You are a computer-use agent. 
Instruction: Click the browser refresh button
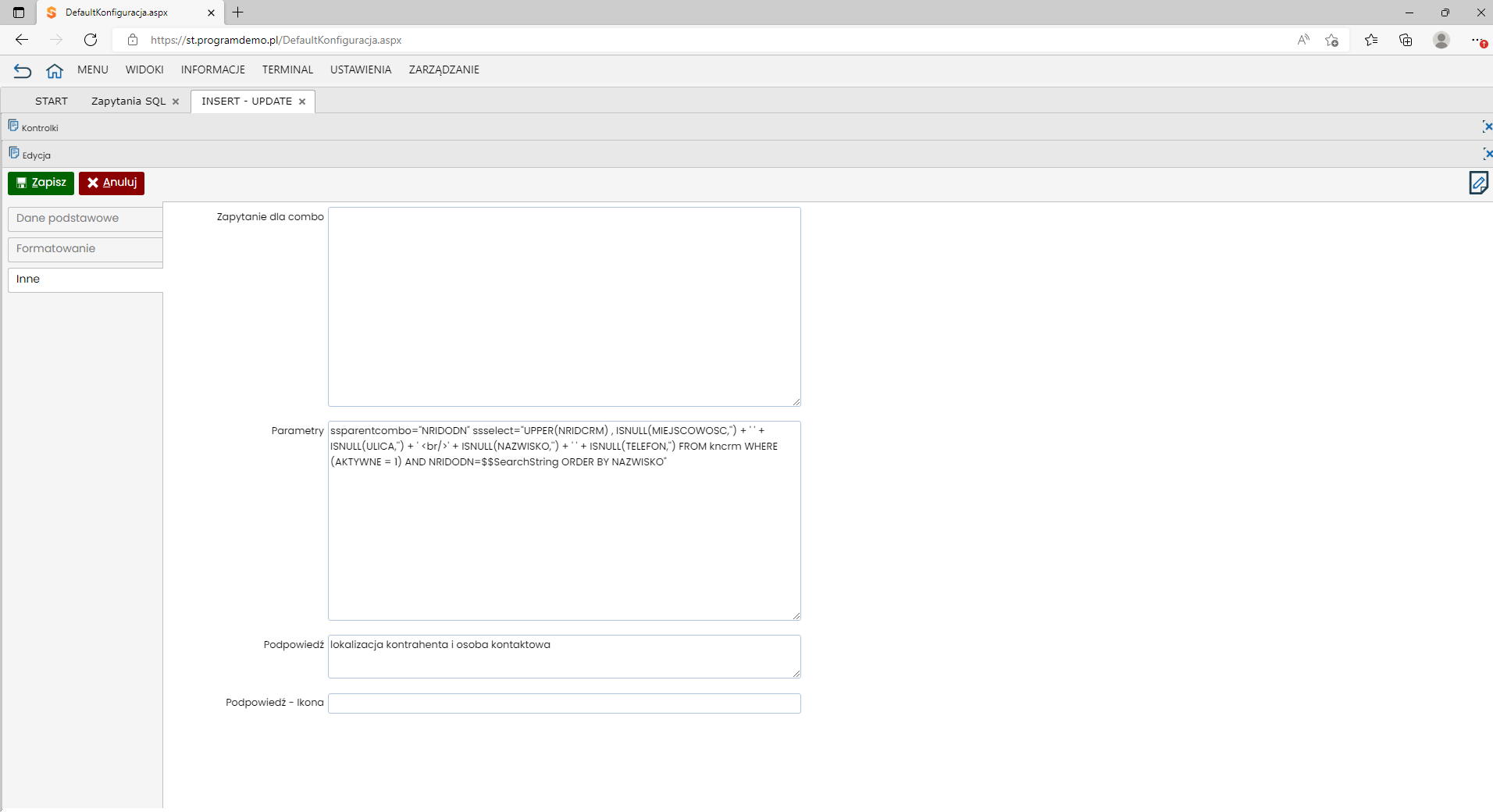pos(91,40)
